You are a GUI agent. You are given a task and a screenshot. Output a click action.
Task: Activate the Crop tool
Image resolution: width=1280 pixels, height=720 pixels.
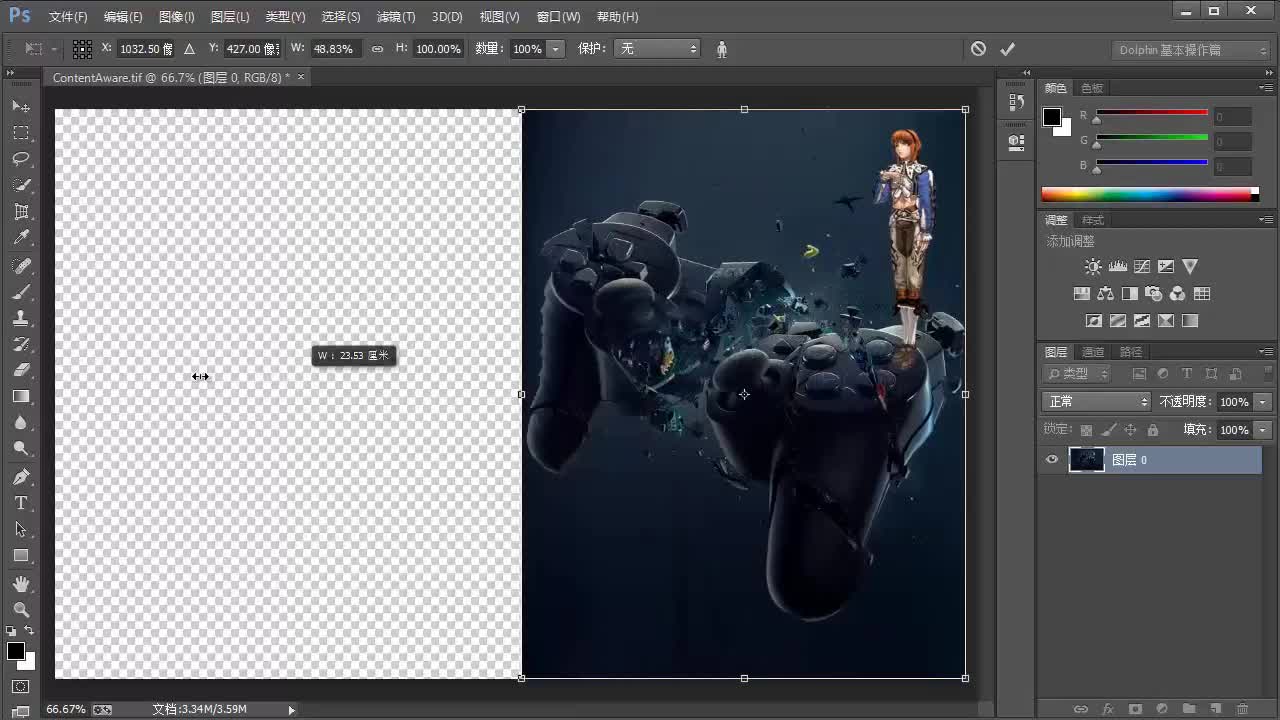(x=22, y=211)
